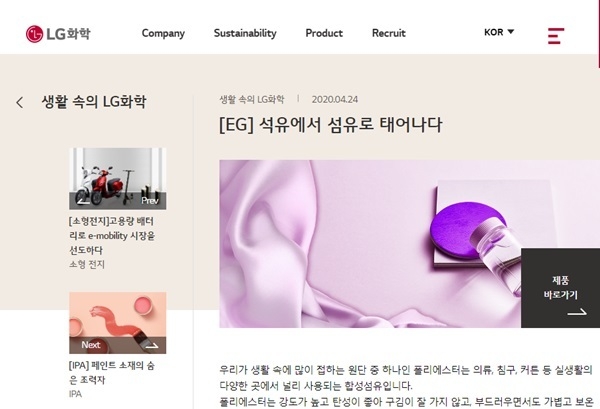Open the hamburger menu icon
The width and height of the screenshot is (600, 409).
tap(556, 36)
